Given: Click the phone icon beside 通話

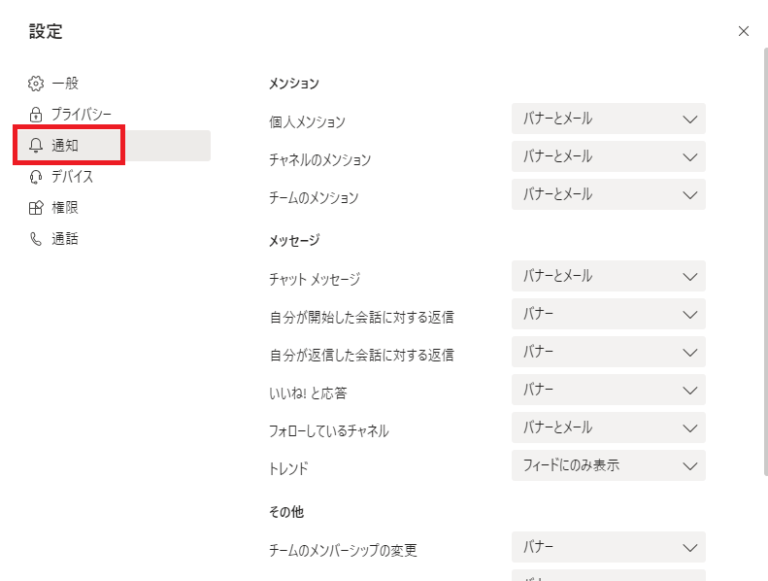Looking at the screenshot, I should [x=36, y=239].
